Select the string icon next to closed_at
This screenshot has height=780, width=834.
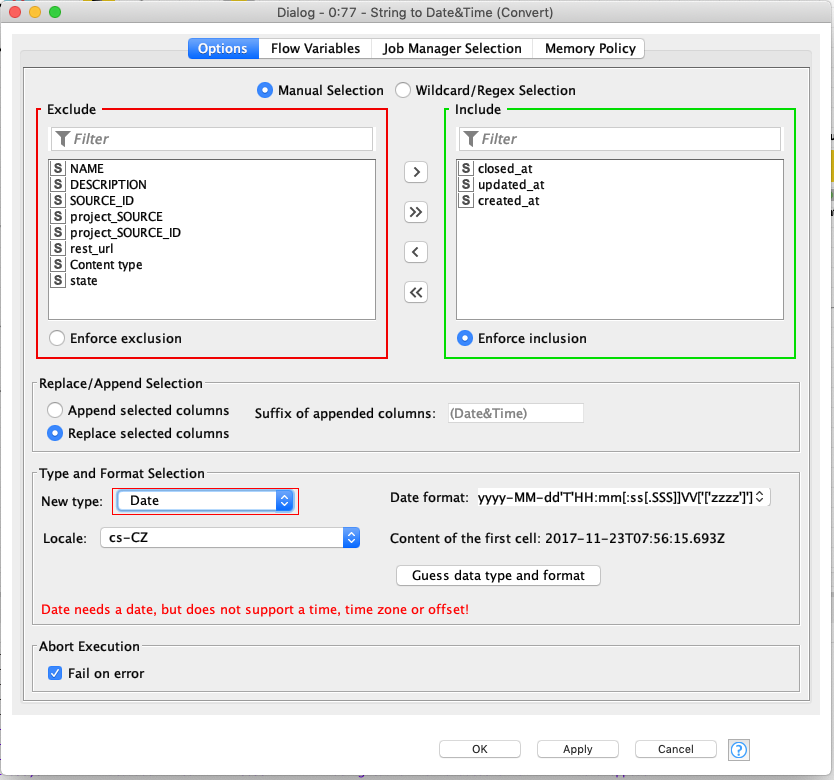coord(466,169)
